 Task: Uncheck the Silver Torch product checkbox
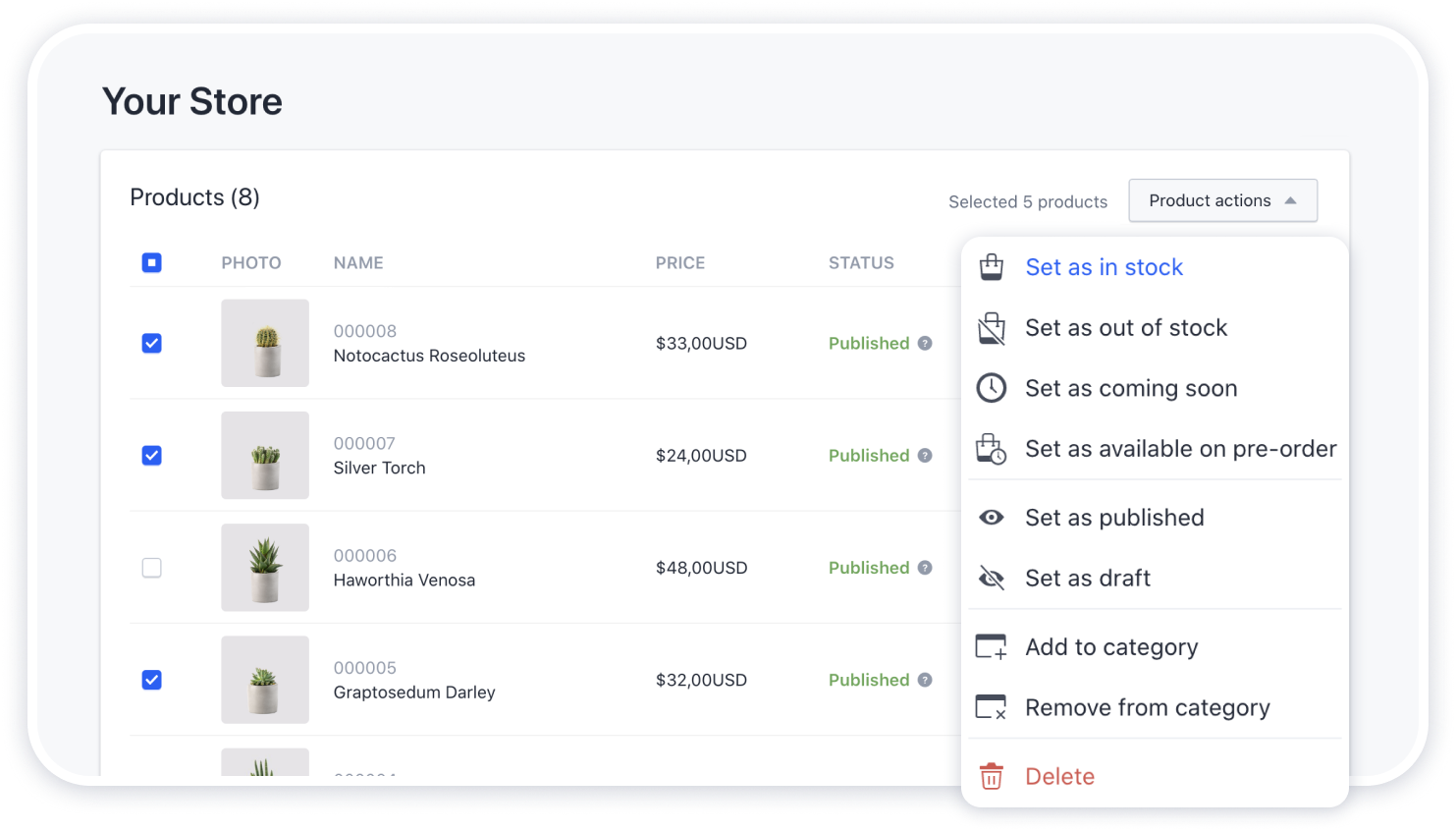pyautogui.click(x=151, y=455)
